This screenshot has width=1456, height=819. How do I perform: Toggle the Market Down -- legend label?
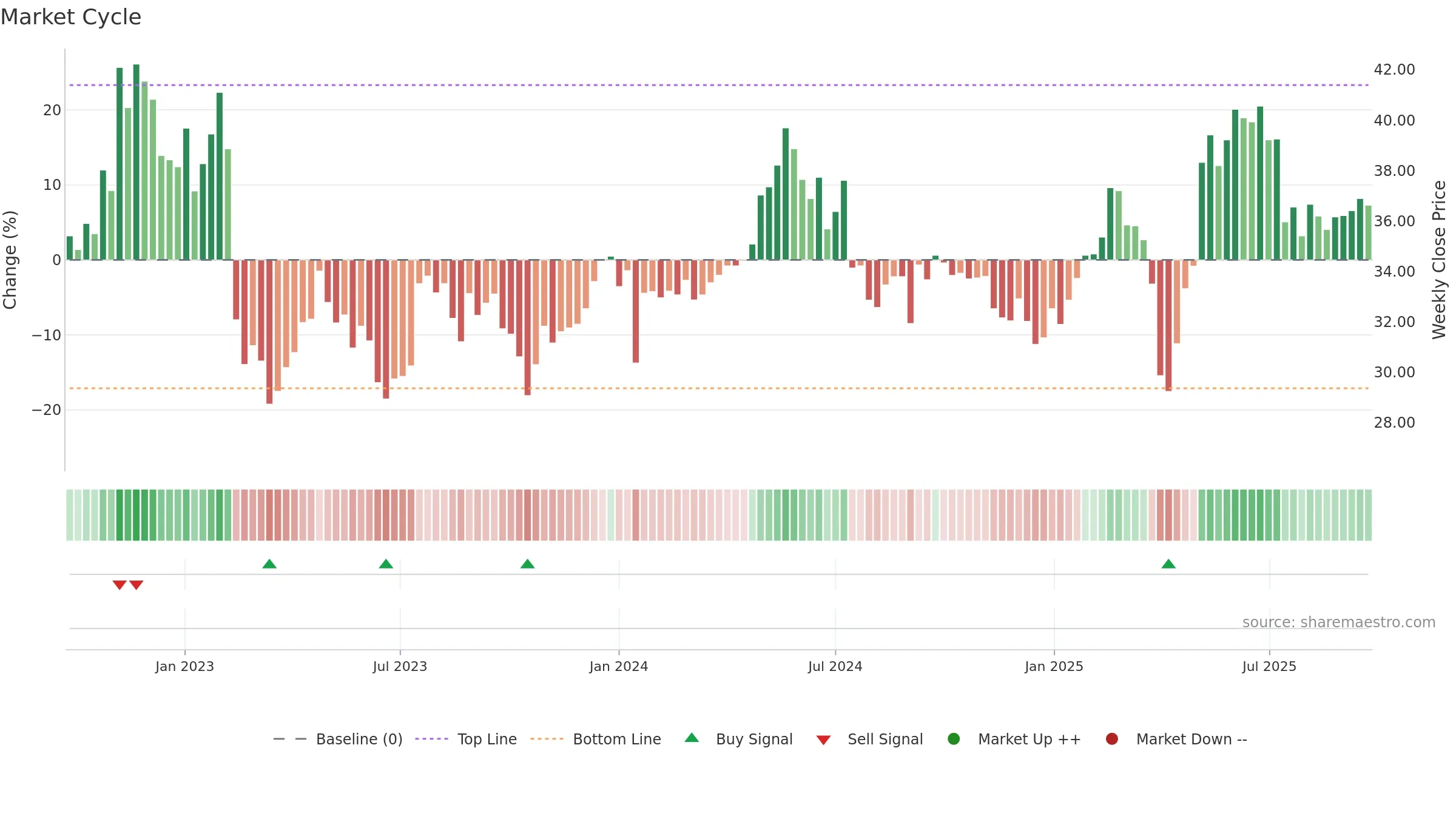pos(1191,739)
